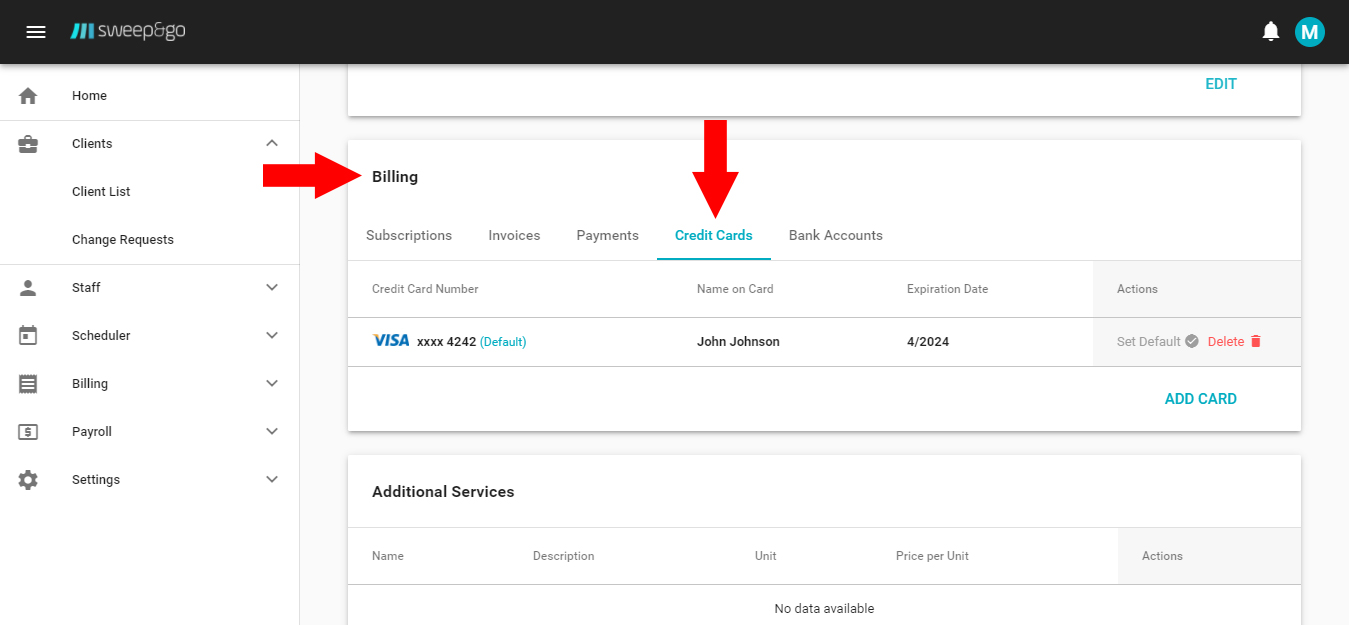Click the Additional Services heading
Screen dimensions: 1349x625
click(443, 492)
